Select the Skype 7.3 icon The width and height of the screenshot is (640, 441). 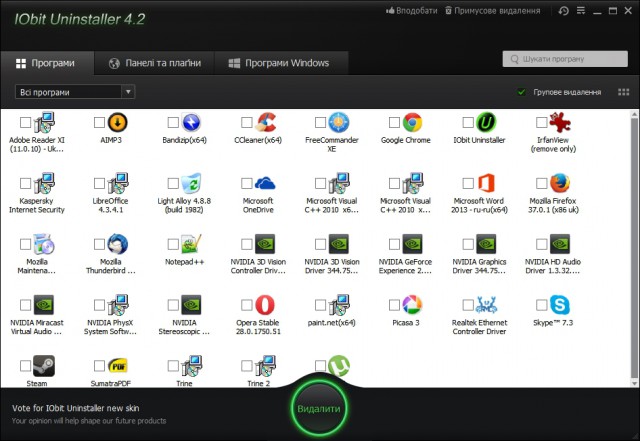[560, 305]
